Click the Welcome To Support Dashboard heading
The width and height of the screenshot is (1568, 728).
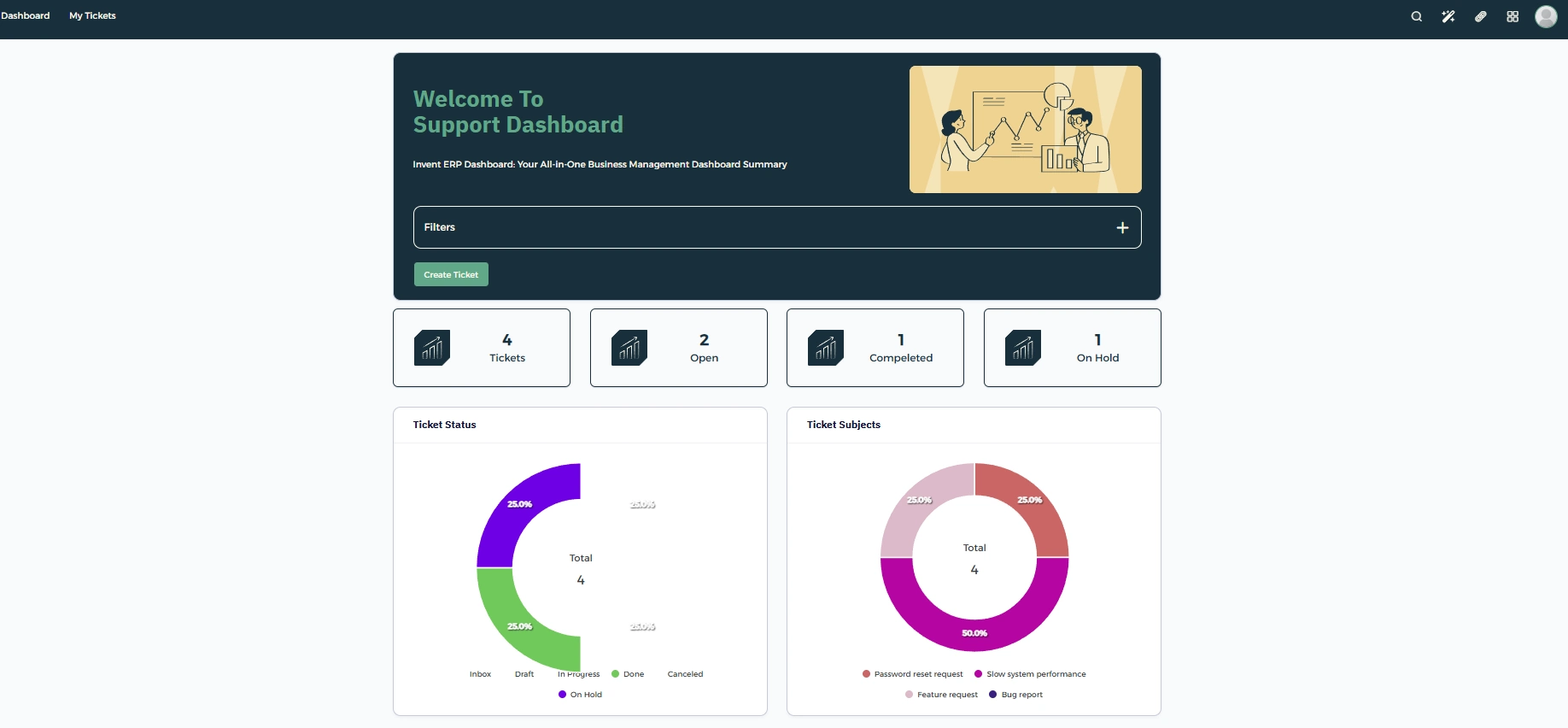point(518,112)
